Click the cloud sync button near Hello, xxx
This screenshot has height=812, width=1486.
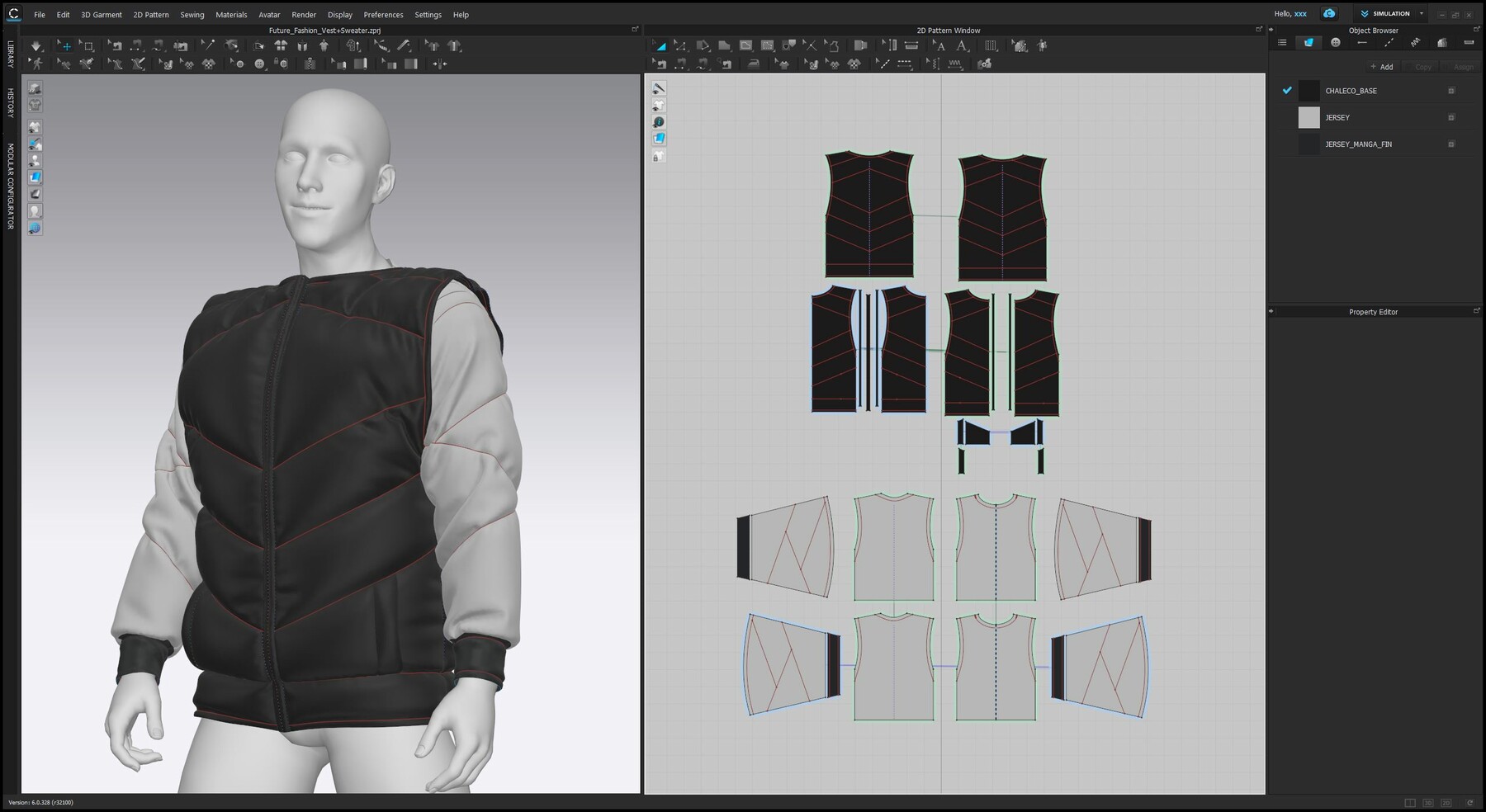[1329, 13]
